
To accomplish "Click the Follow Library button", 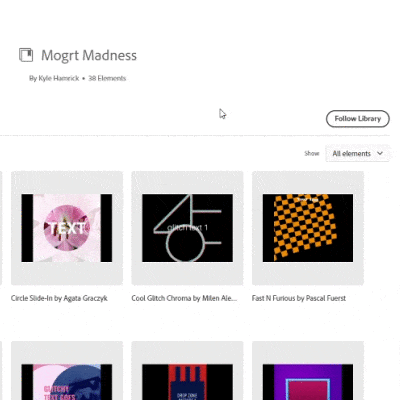I will 358,119.
